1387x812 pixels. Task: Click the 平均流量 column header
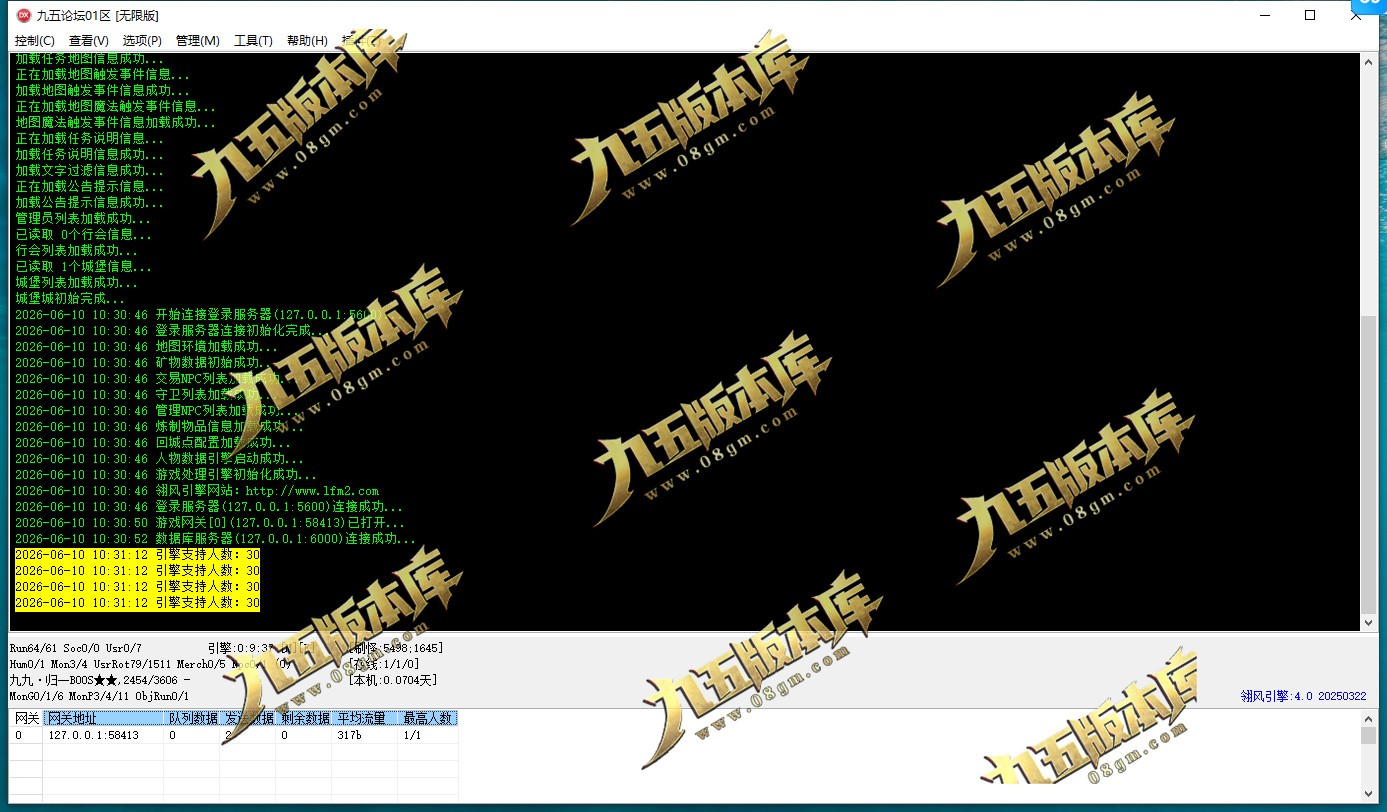365,718
